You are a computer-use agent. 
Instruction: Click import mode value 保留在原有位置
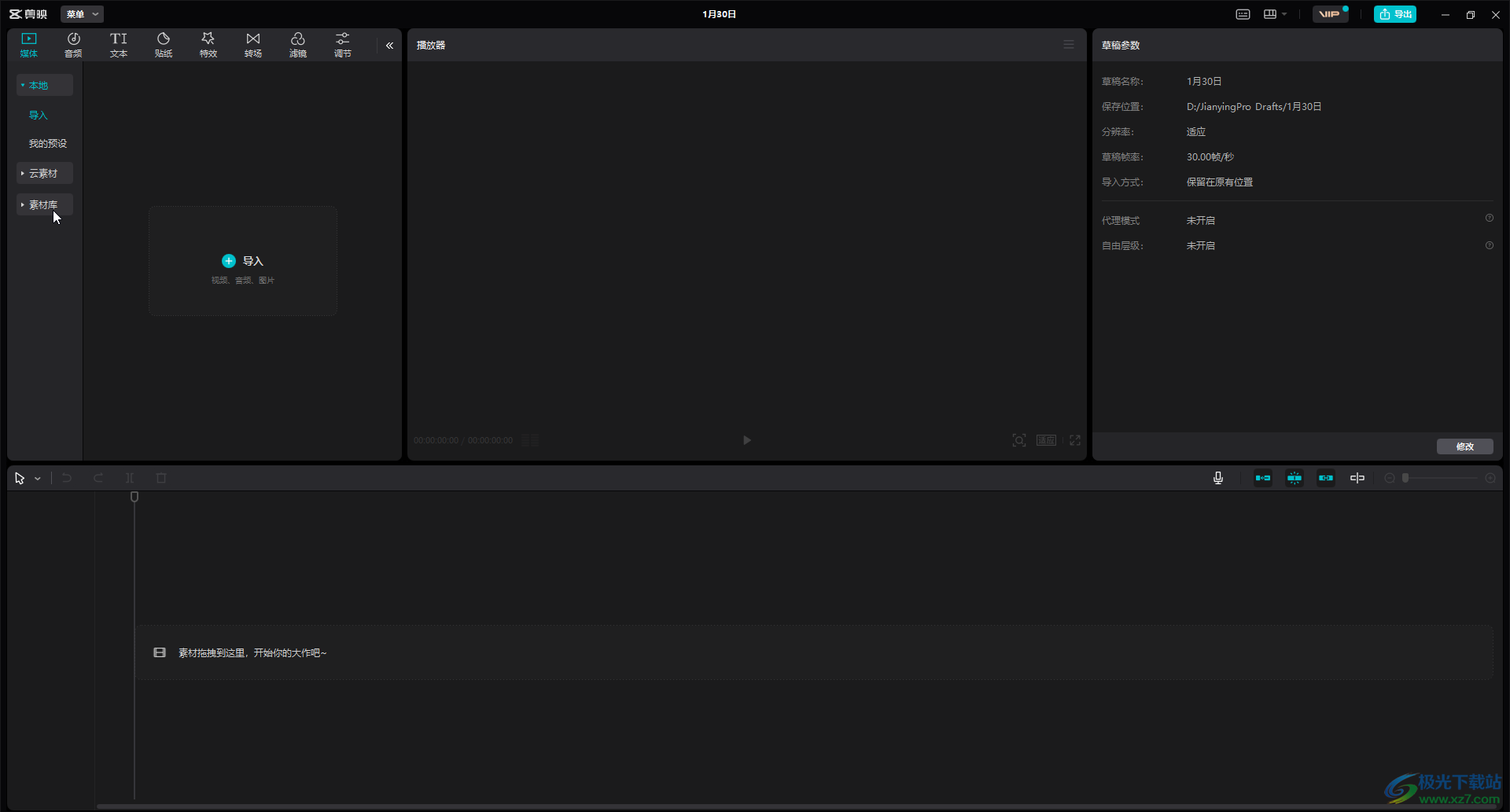(1220, 182)
